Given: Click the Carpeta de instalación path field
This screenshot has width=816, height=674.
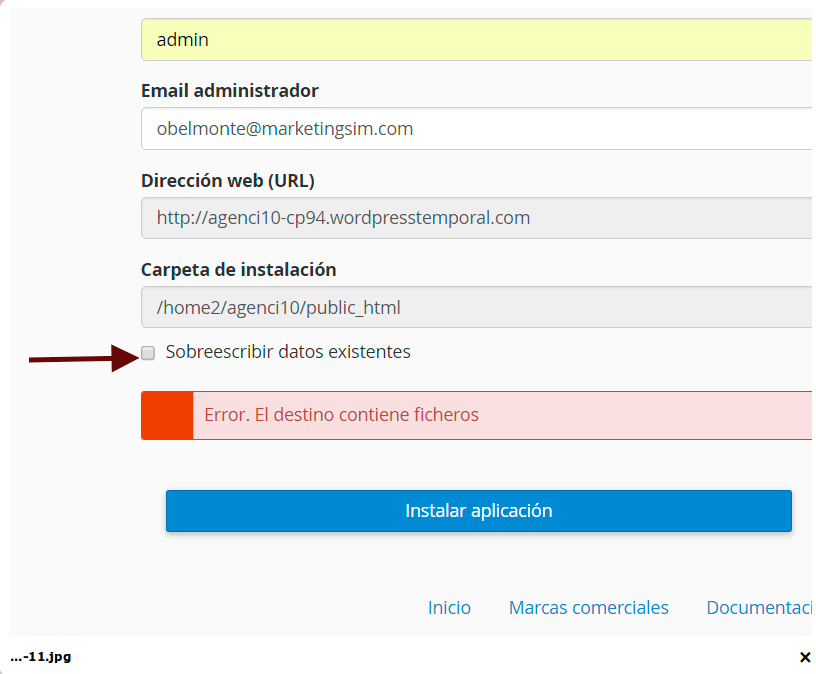Looking at the screenshot, I should [477, 307].
